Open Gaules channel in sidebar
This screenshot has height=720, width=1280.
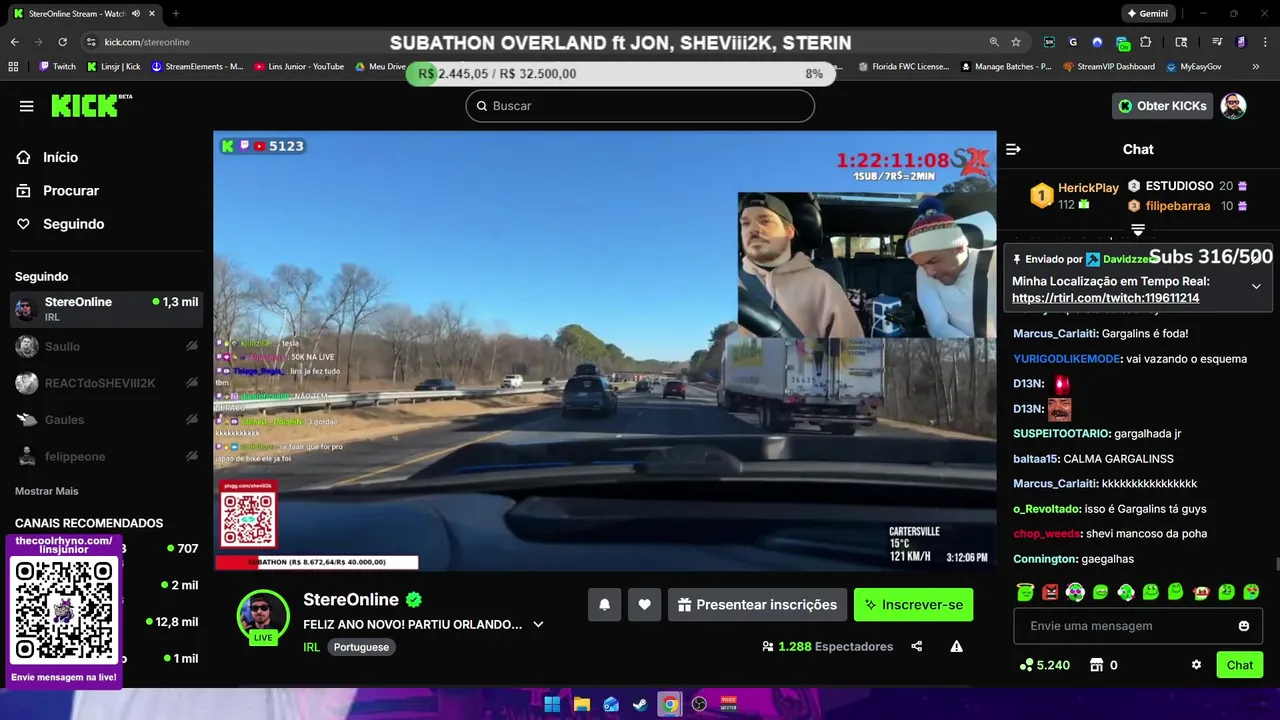[106, 420]
